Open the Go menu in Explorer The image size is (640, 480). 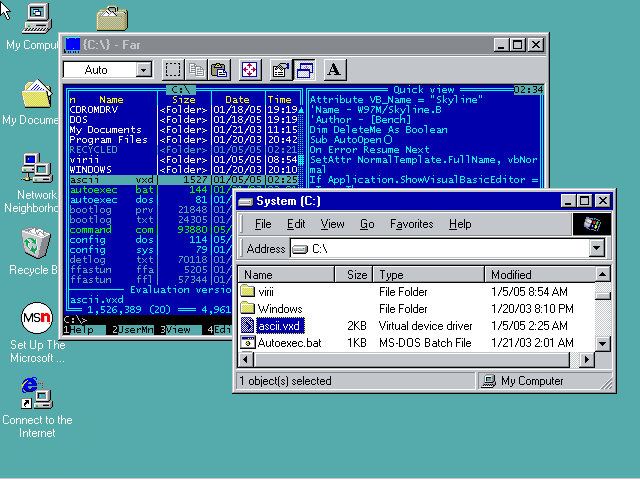click(x=367, y=224)
